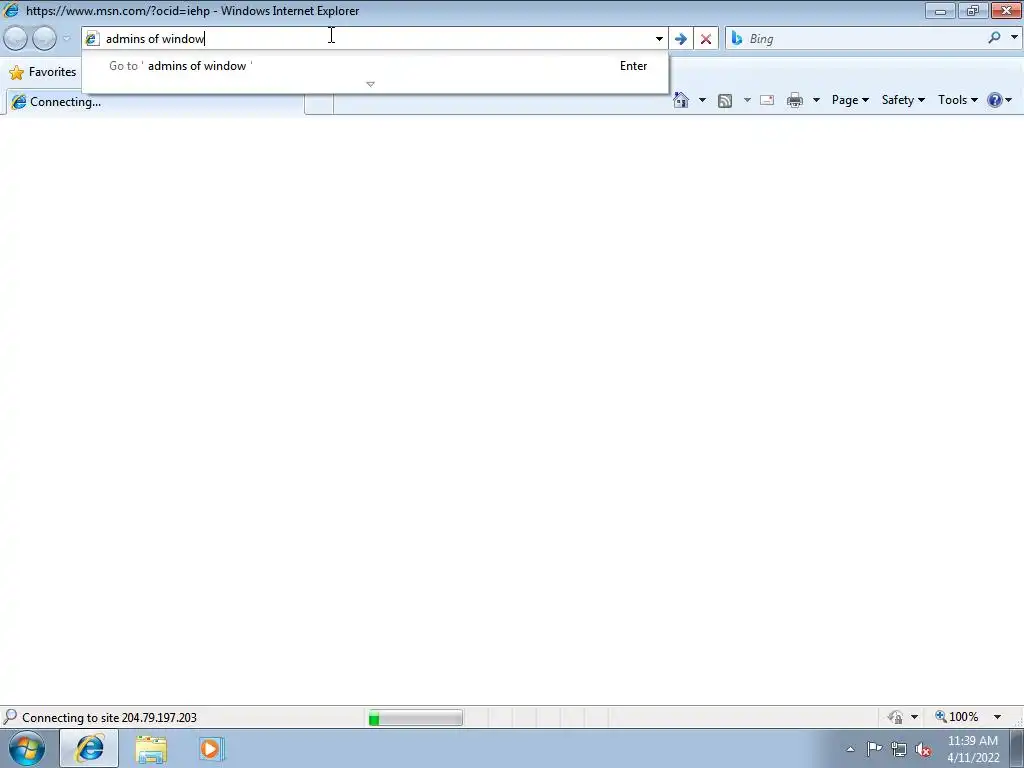Viewport: 1024px width, 768px height.
Task: Click the Print icon
Action: point(795,100)
